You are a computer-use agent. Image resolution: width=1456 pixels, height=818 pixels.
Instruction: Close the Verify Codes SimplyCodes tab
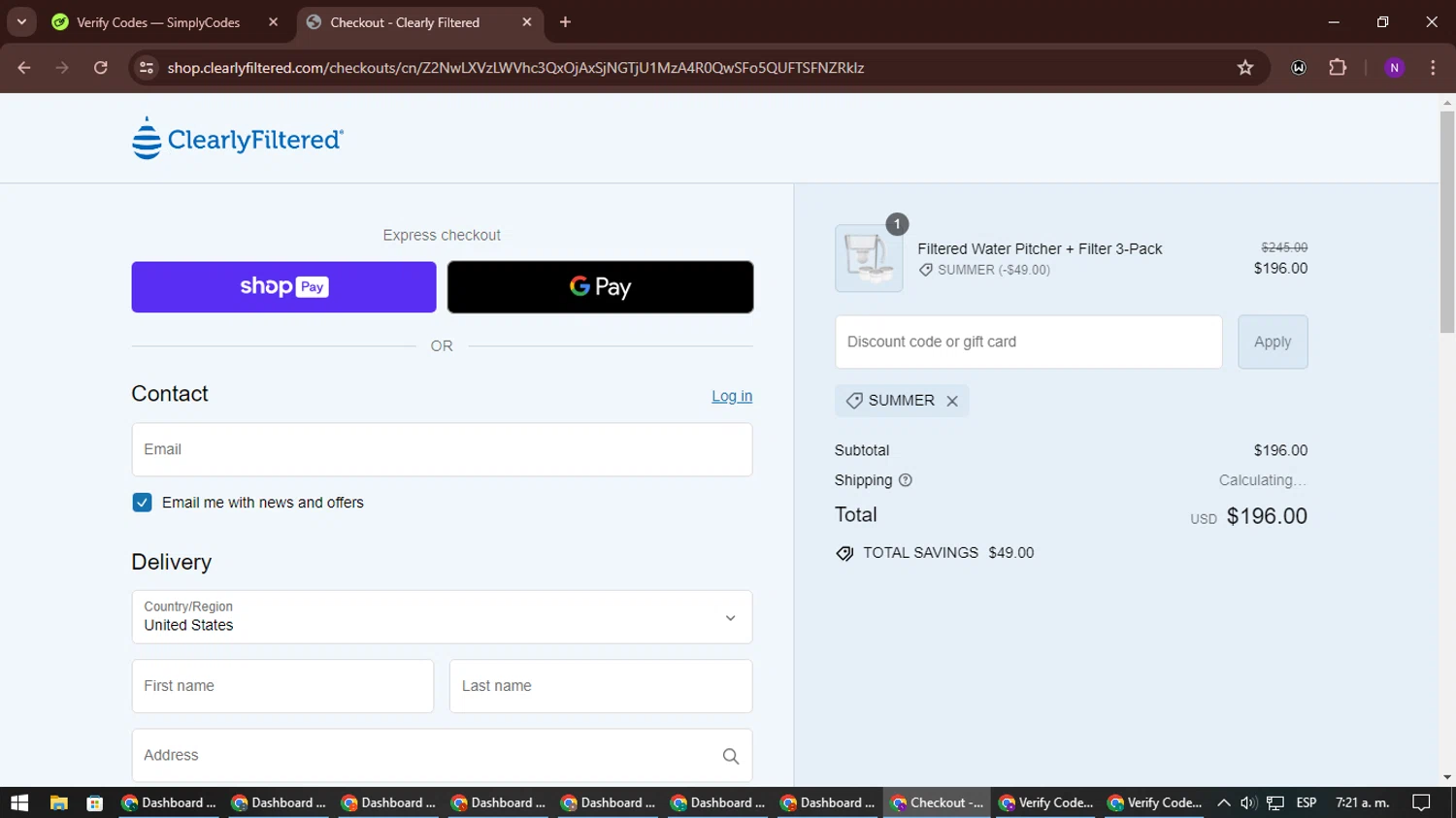tap(273, 22)
